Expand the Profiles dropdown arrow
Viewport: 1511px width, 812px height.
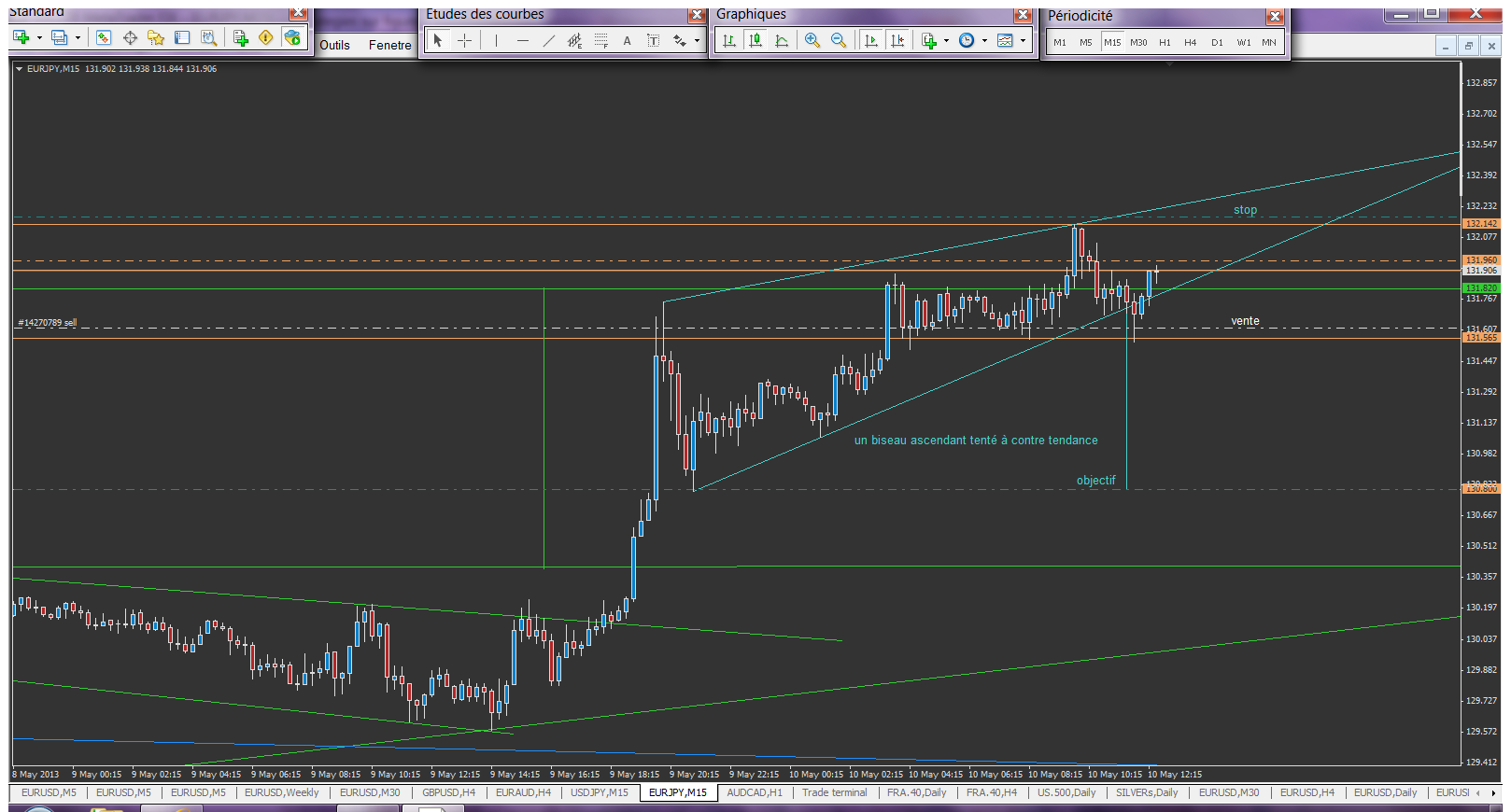[78, 38]
